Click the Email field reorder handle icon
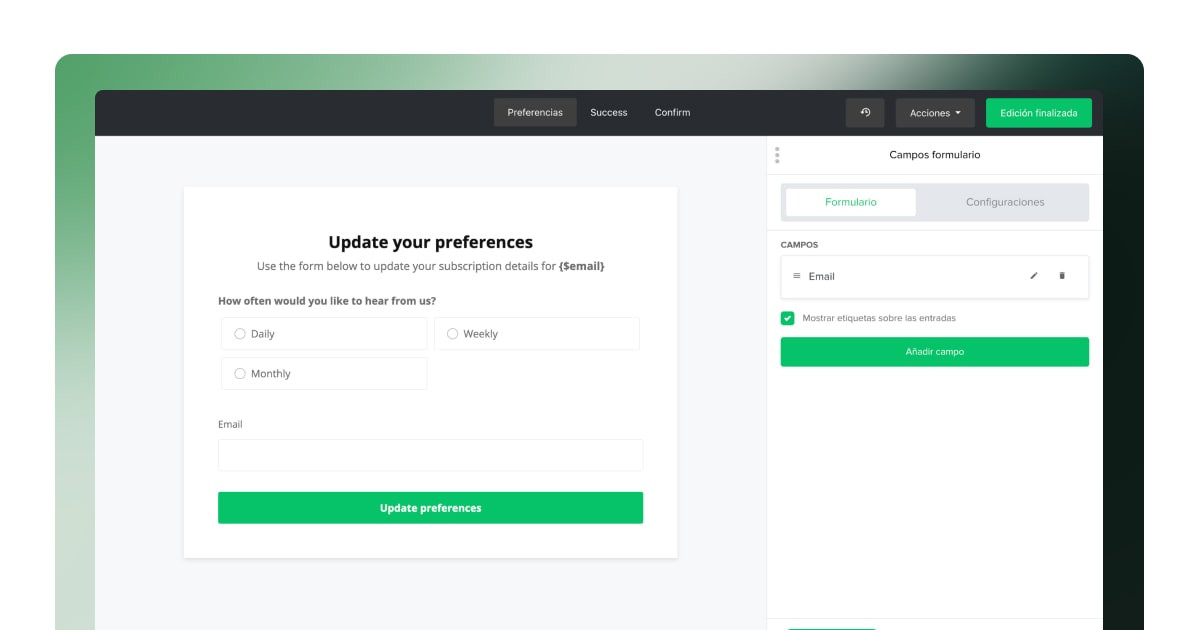 [796, 276]
